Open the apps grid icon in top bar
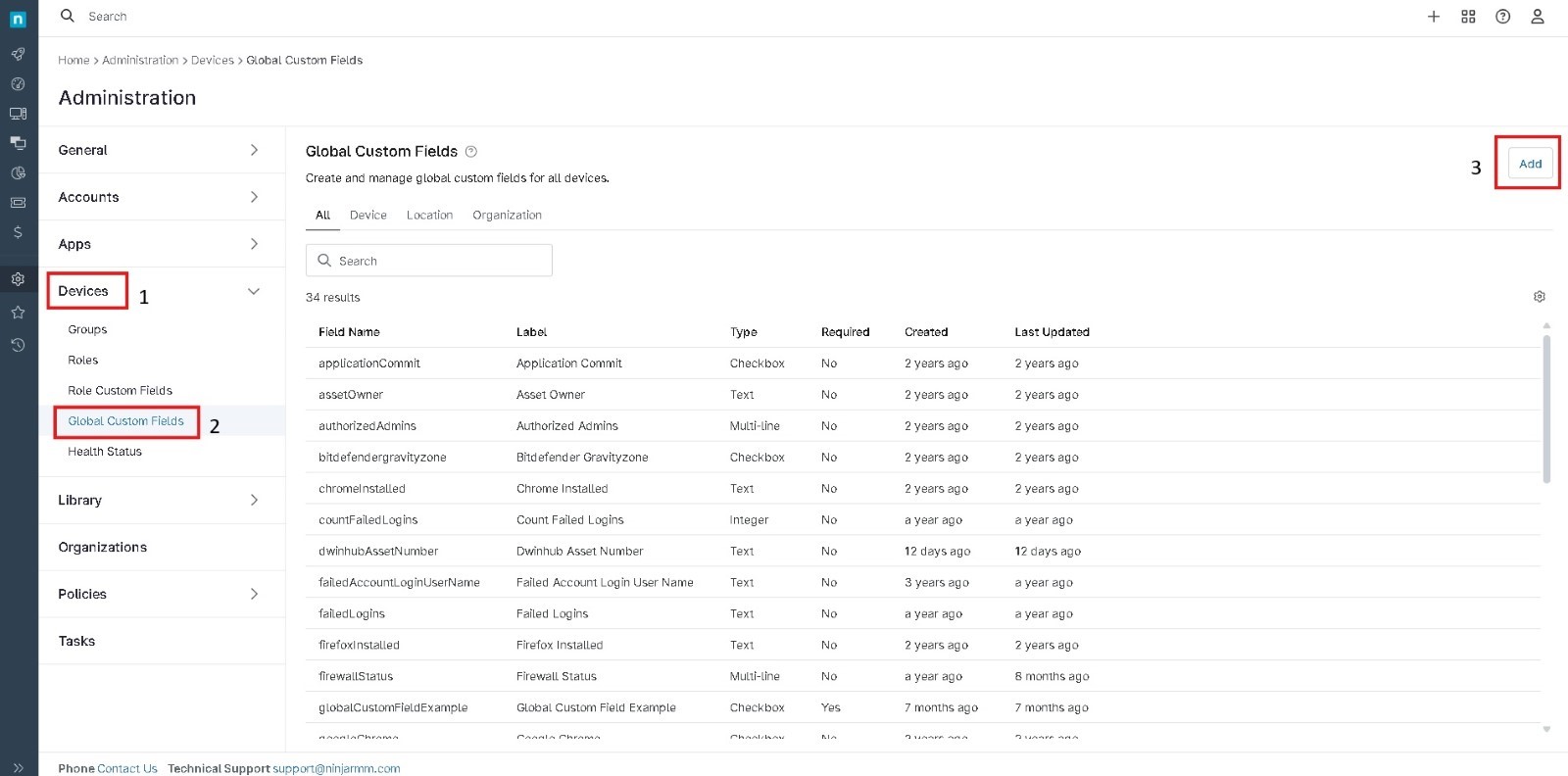Screen dimensions: 1568x776 1468,17
